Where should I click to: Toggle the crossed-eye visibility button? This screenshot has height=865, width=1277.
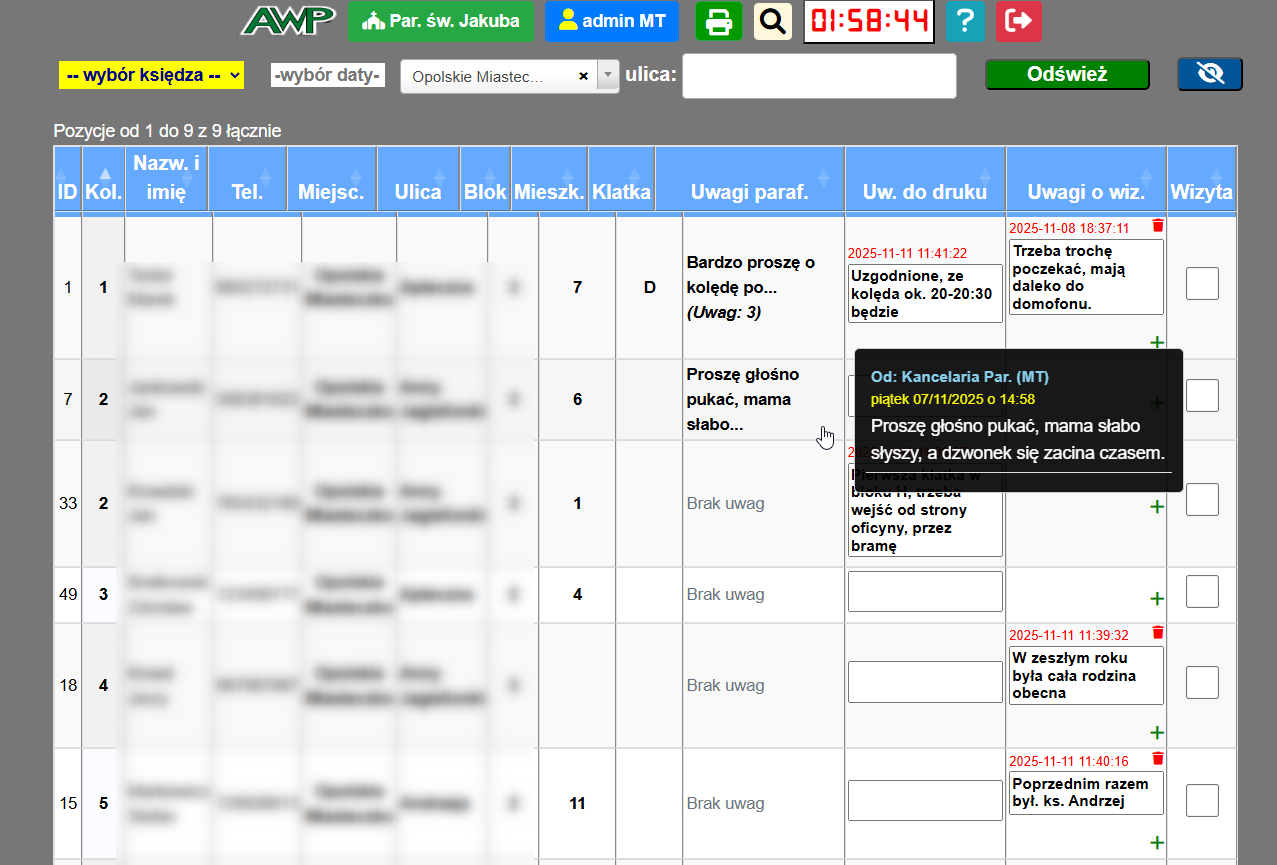(x=1209, y=74)
